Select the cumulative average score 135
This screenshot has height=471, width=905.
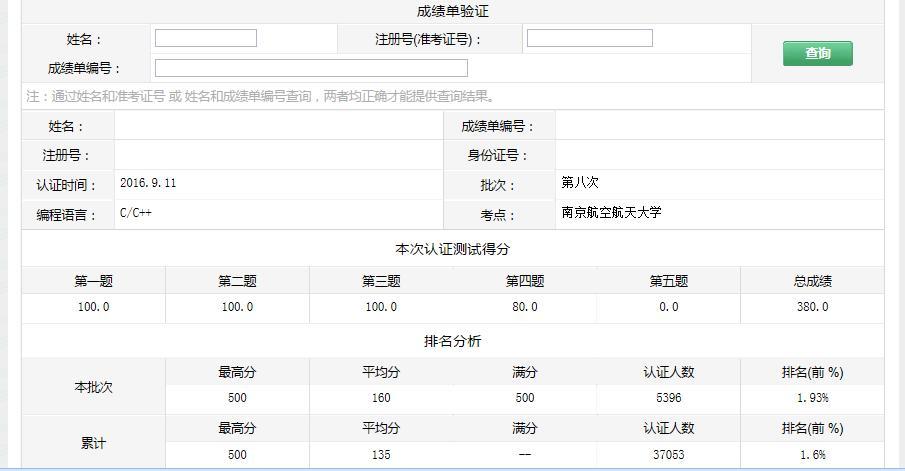(x=381, y=454)
